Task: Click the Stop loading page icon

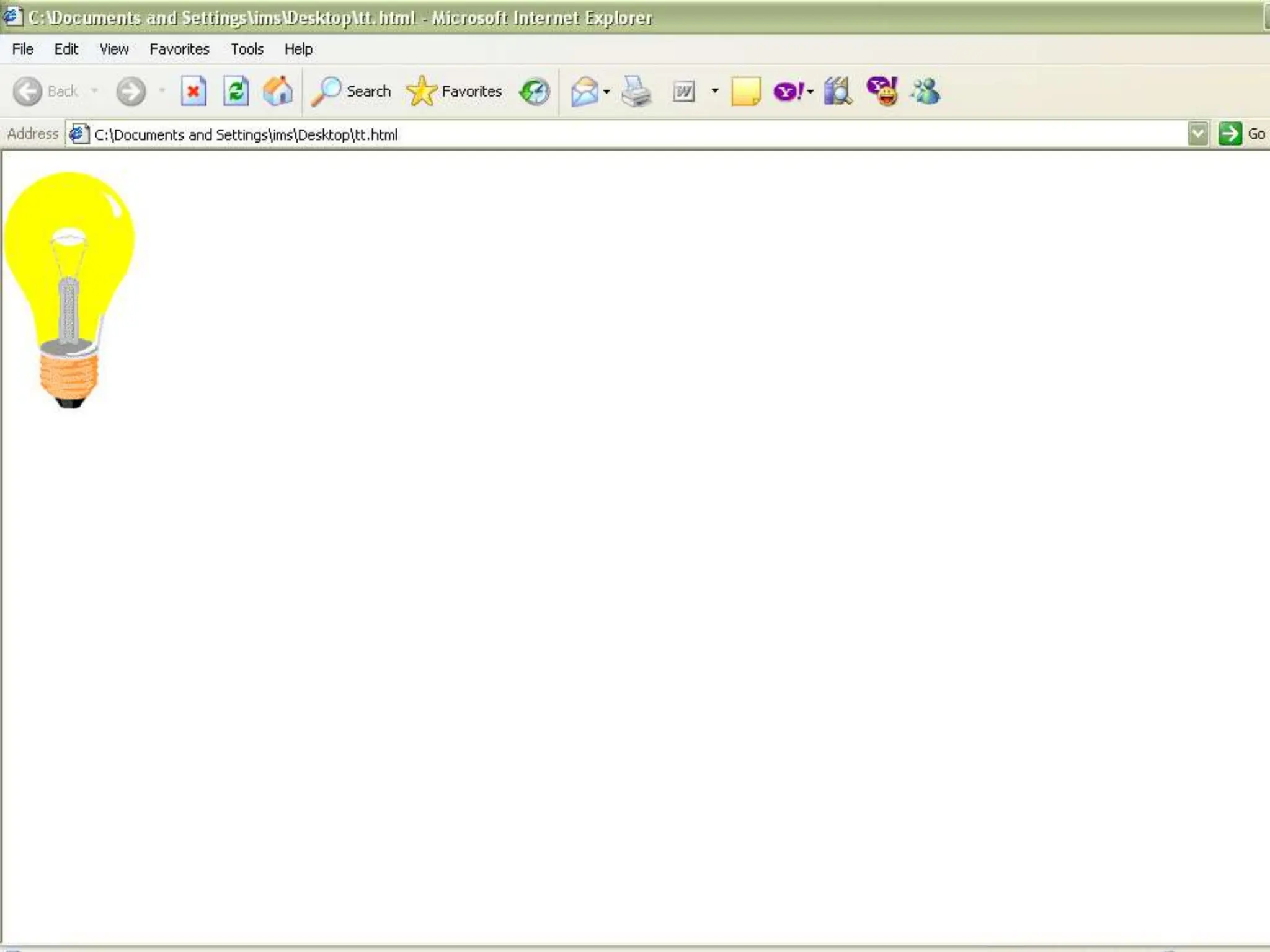Action: [x=193, y=92]
